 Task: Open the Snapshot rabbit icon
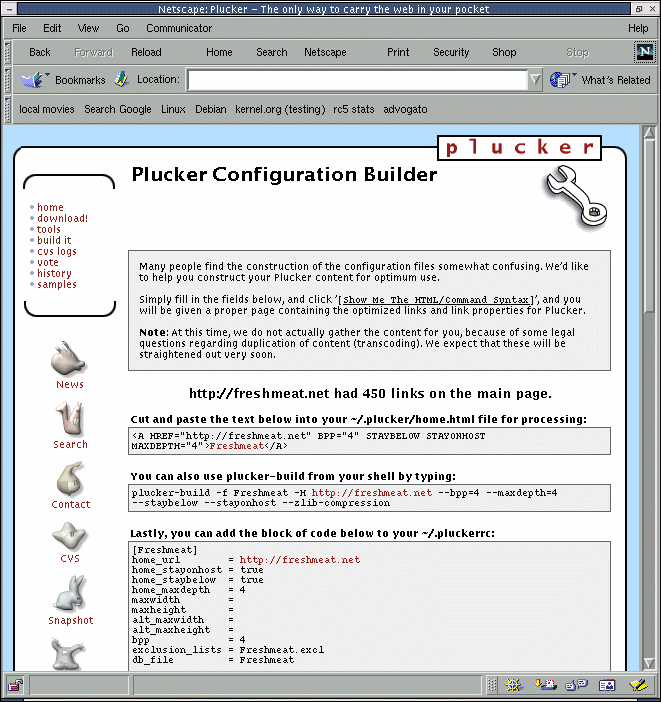(x=71, y=593)
